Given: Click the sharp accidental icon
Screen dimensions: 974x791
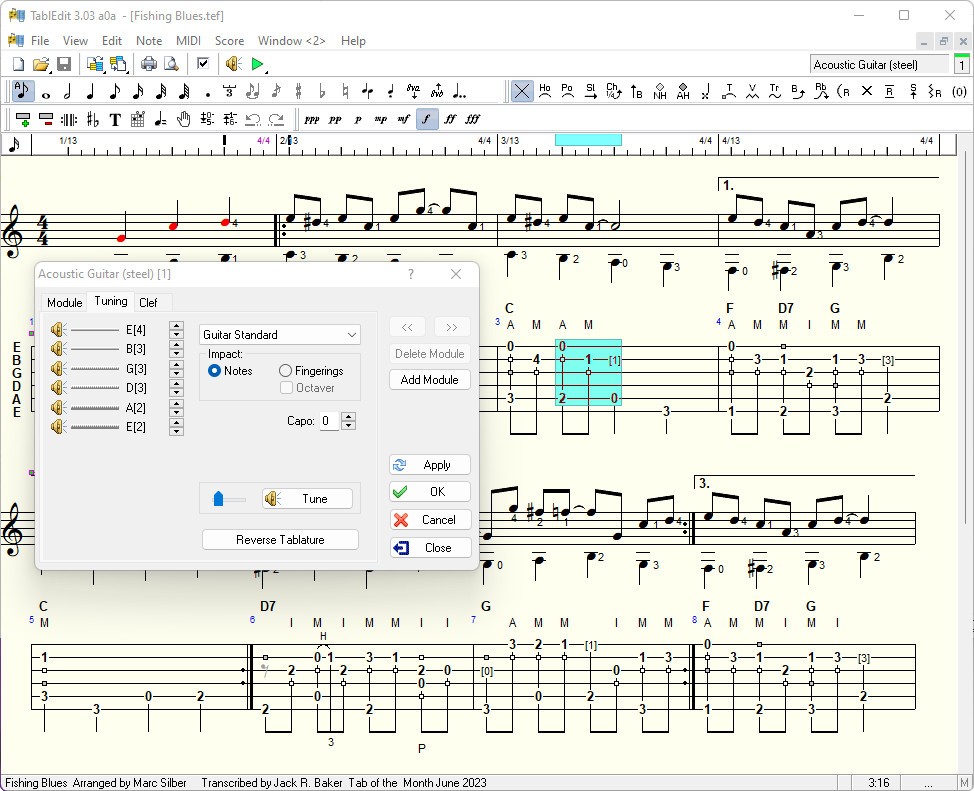Looking at the screenshot, I should click(298, 92).
